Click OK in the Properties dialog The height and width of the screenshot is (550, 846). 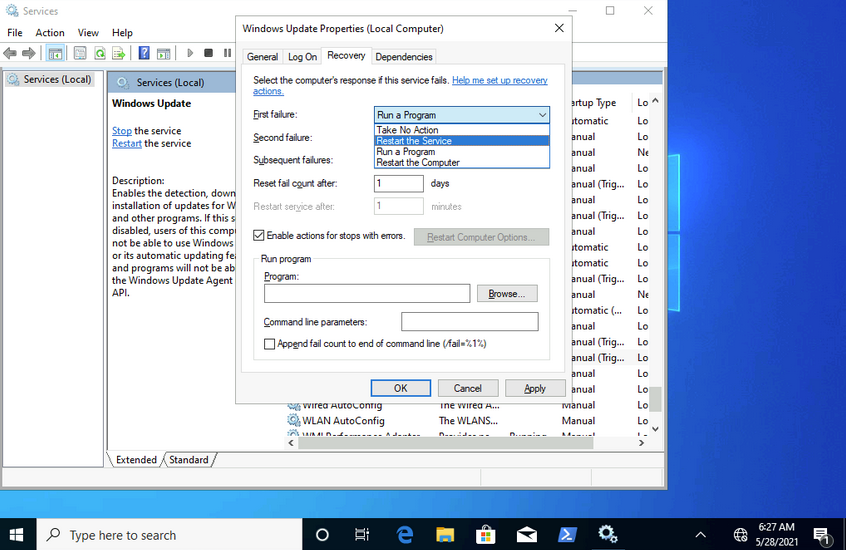pyautogui.click(x=400, y=388)
